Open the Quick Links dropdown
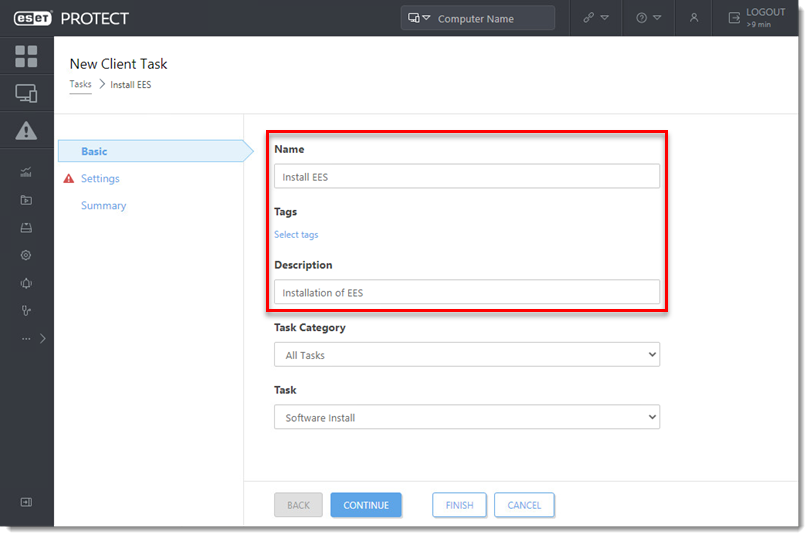The height and width of the screenshot is (538, 810). [596, 18]
